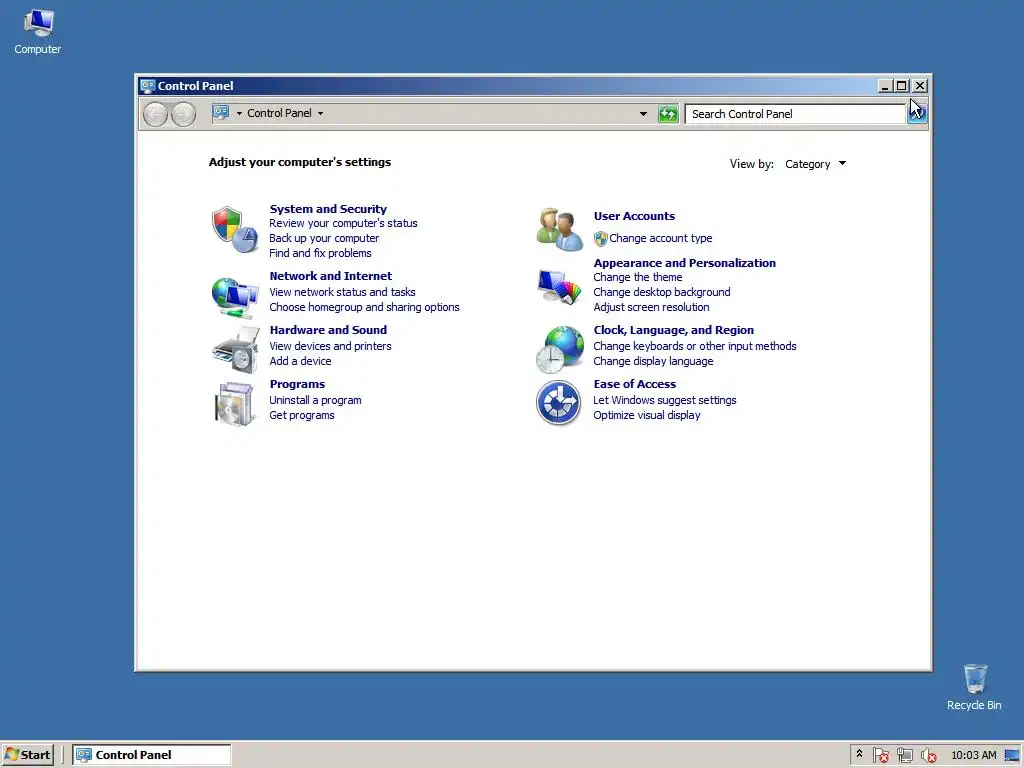Screen dimensions: 1024x768
Task: Open User Accounts people icon
Action: pos(559,230)
